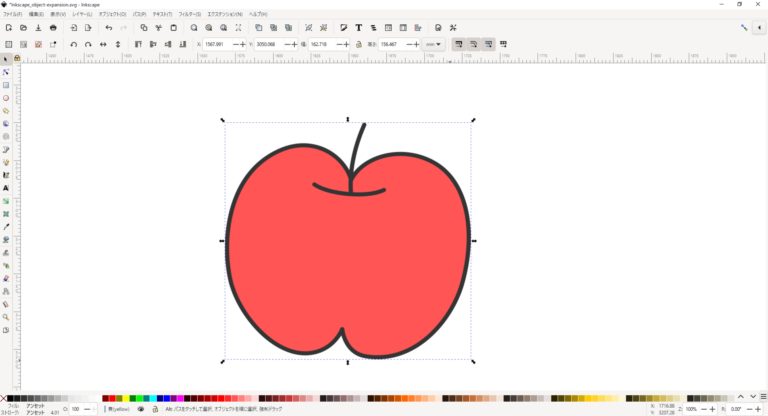The width and height of the screenshot is (768, 416).
Task: Click the Print document icon
Action: click(x=53, y=28)
